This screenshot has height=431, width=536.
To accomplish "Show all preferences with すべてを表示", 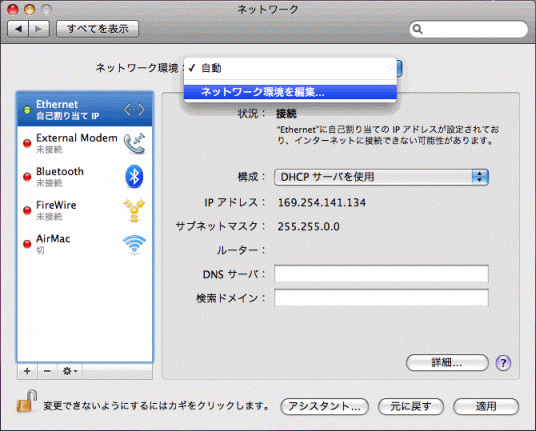I will [x=97, y=29].
